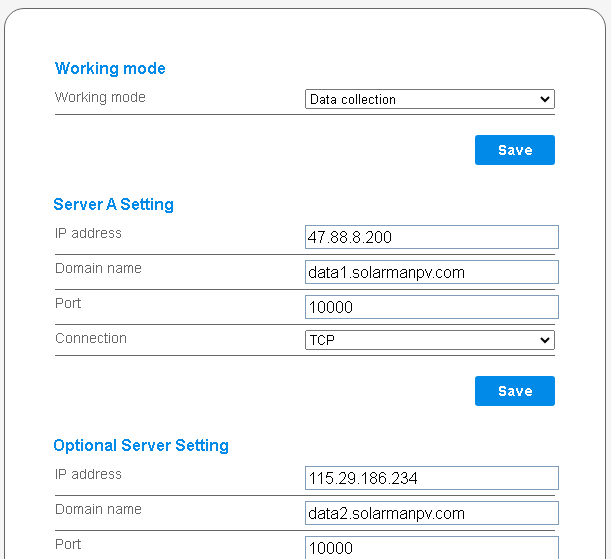Click the Server A IP address label
This screenshot has width=611, height=559.
tap(88, 234)
